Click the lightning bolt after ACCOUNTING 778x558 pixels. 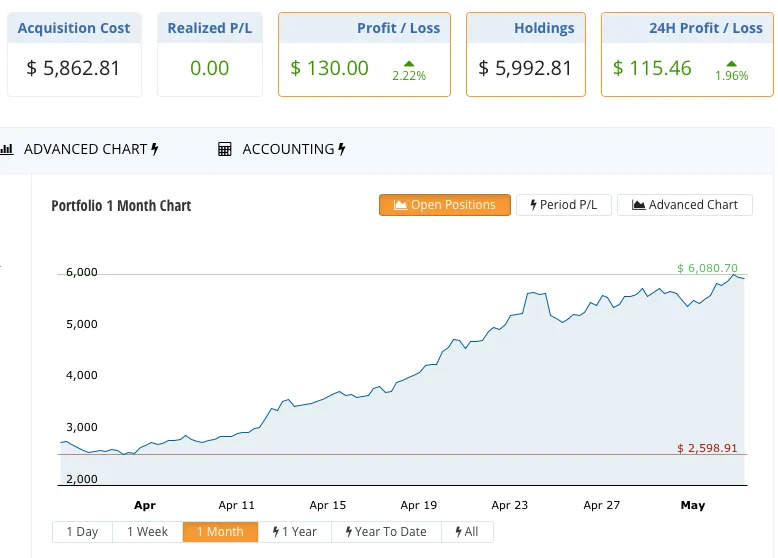click(x=341, y=149)
